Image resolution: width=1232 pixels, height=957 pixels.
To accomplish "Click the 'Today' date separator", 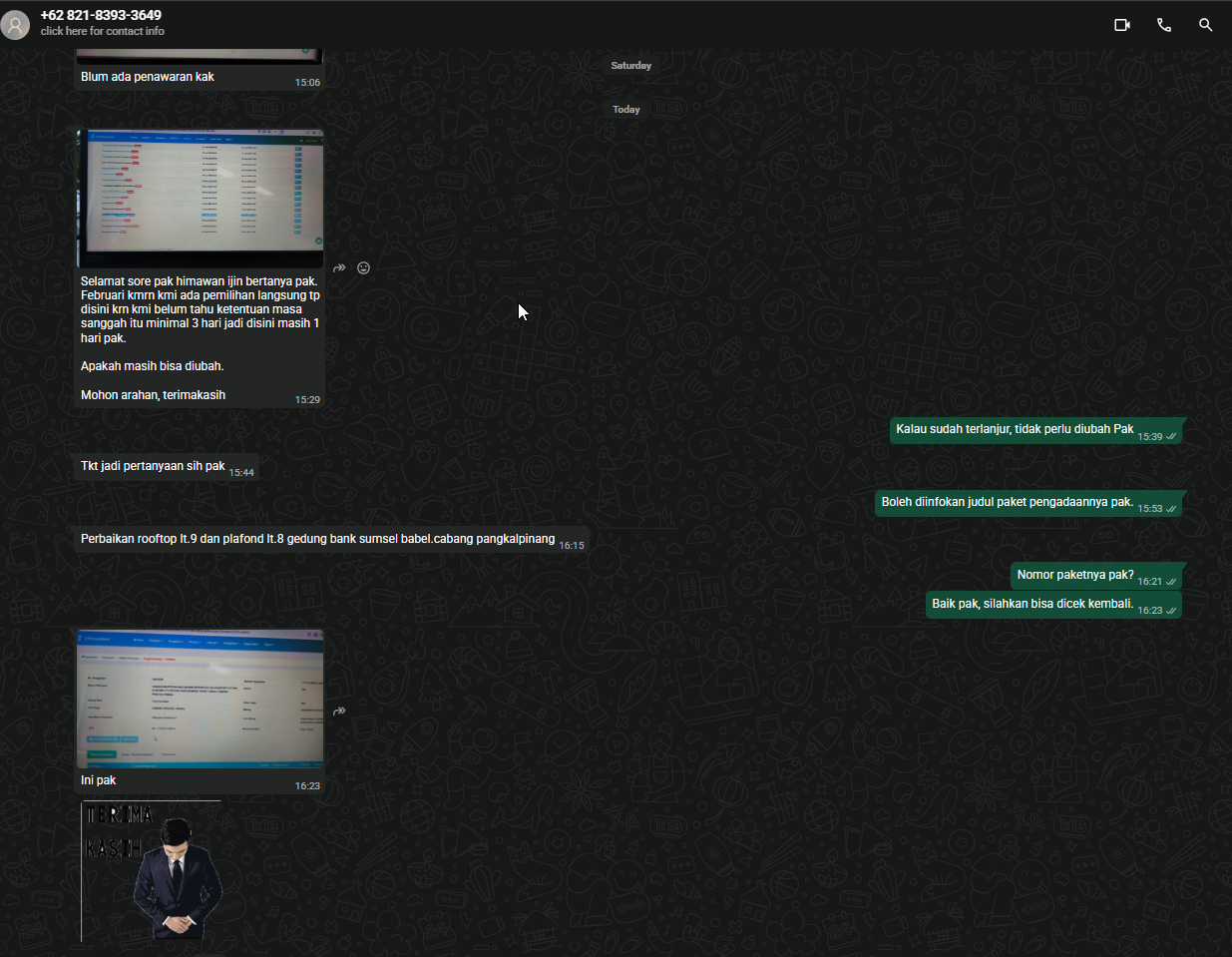I will (x=626, y=110).
